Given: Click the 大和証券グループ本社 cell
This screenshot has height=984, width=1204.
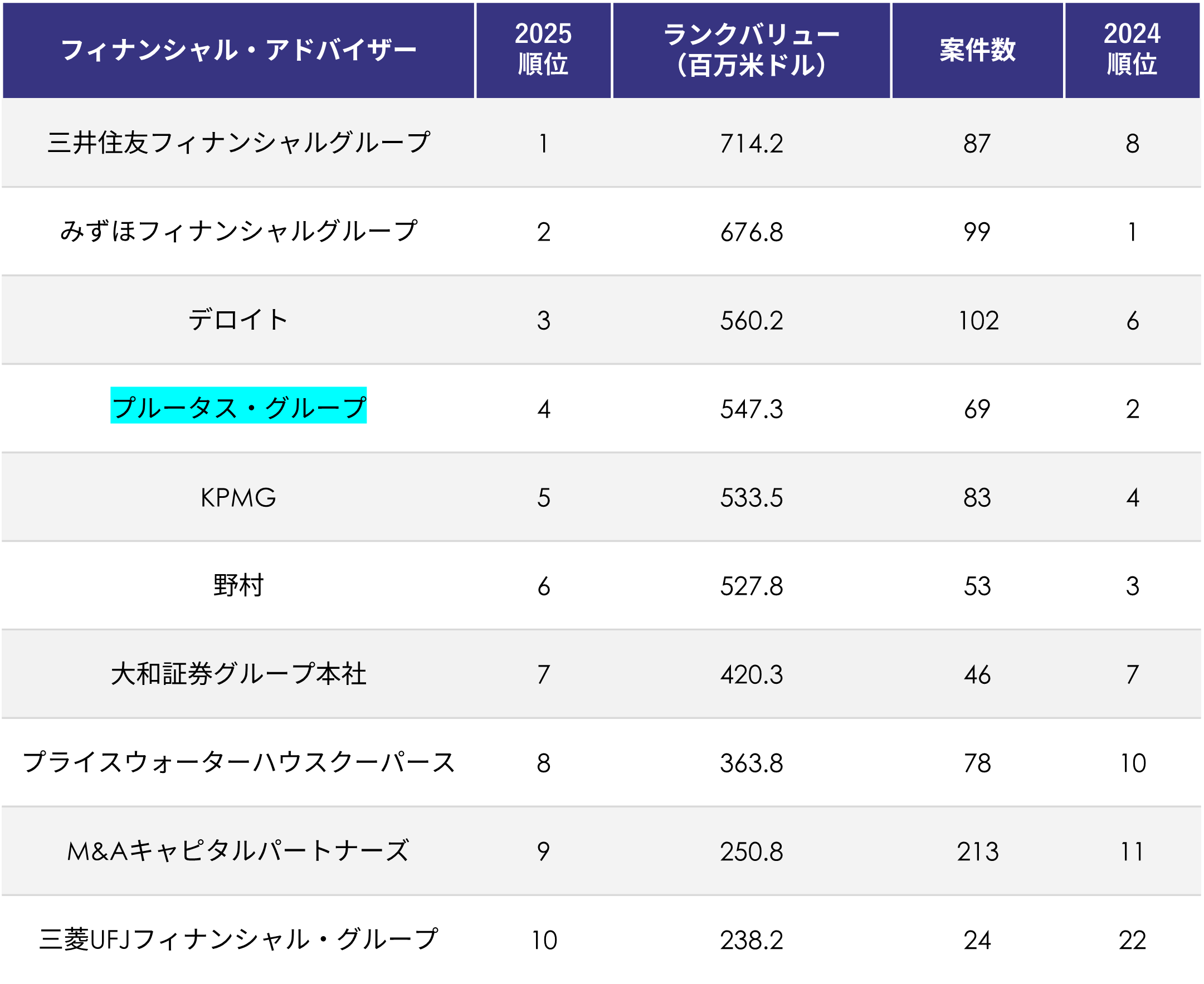Looking at the screenshot, I should pos(238,674).
